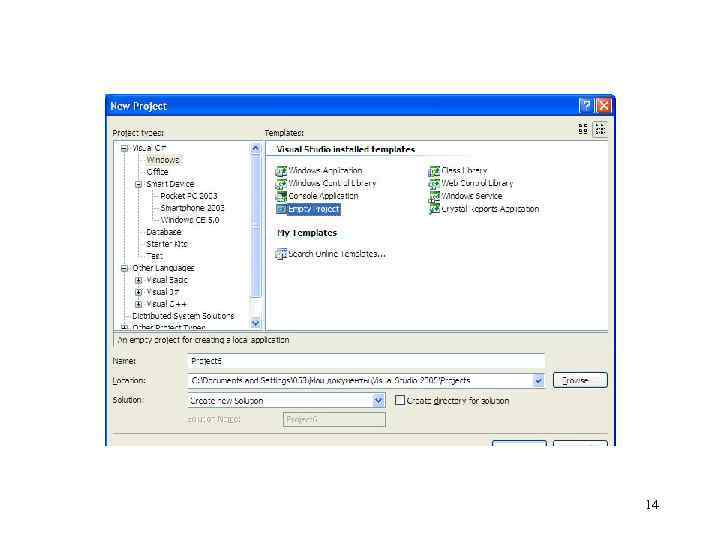Close the New Project dialog
This screenshot has height=540, width=720.
click(x=603, y=106)
